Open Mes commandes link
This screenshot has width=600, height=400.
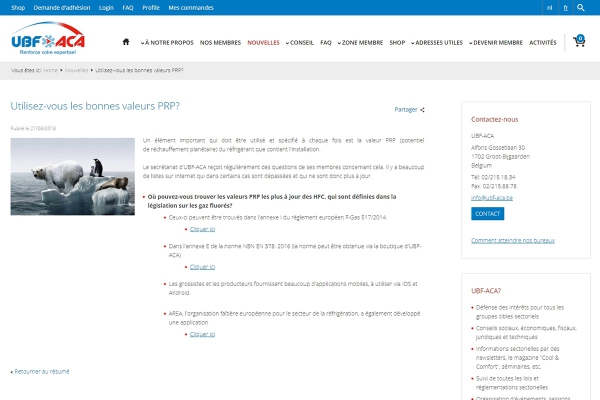191,8
